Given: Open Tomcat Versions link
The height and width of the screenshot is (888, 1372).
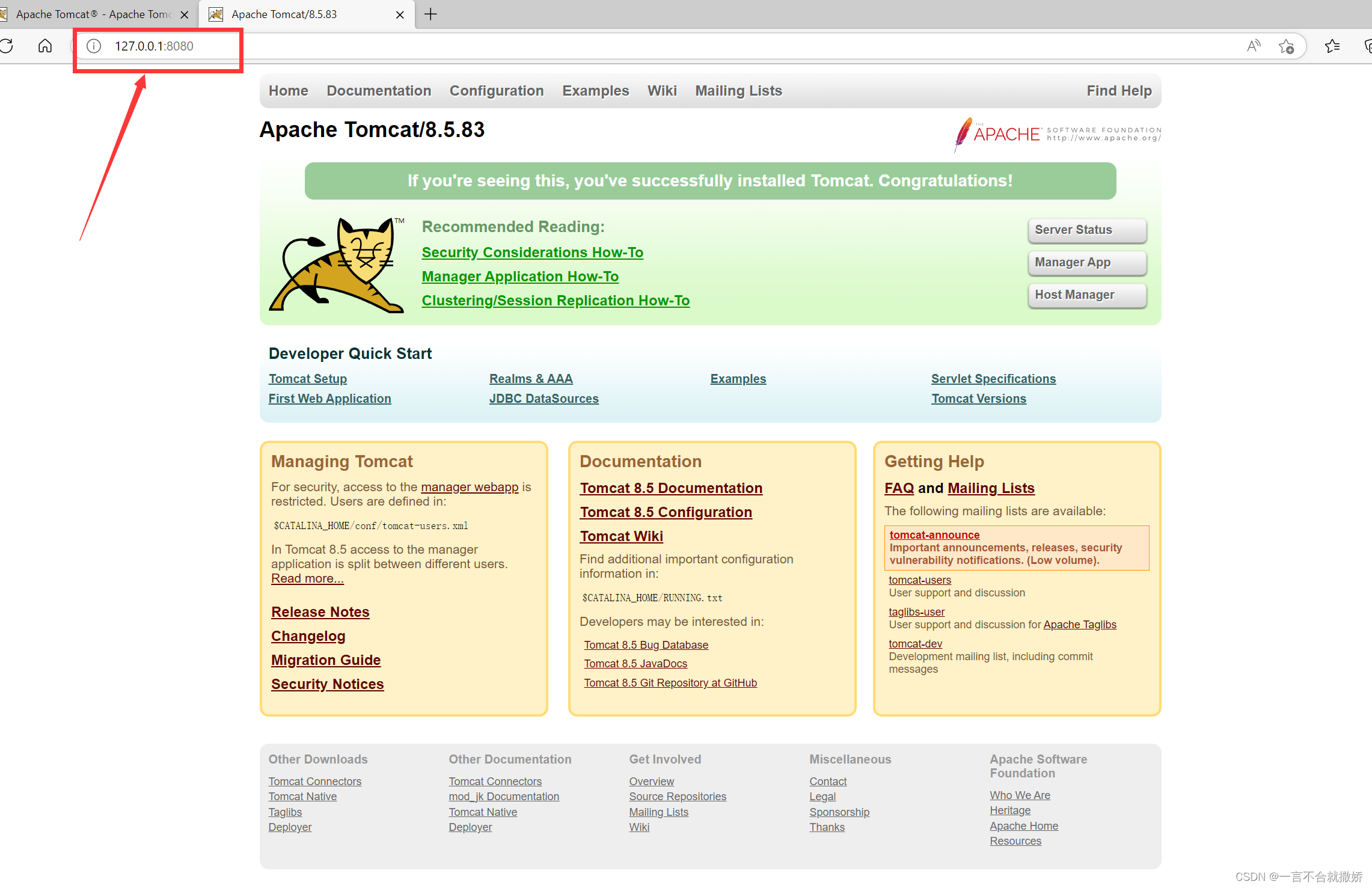Looking at the screenshot, I should 979,399.
